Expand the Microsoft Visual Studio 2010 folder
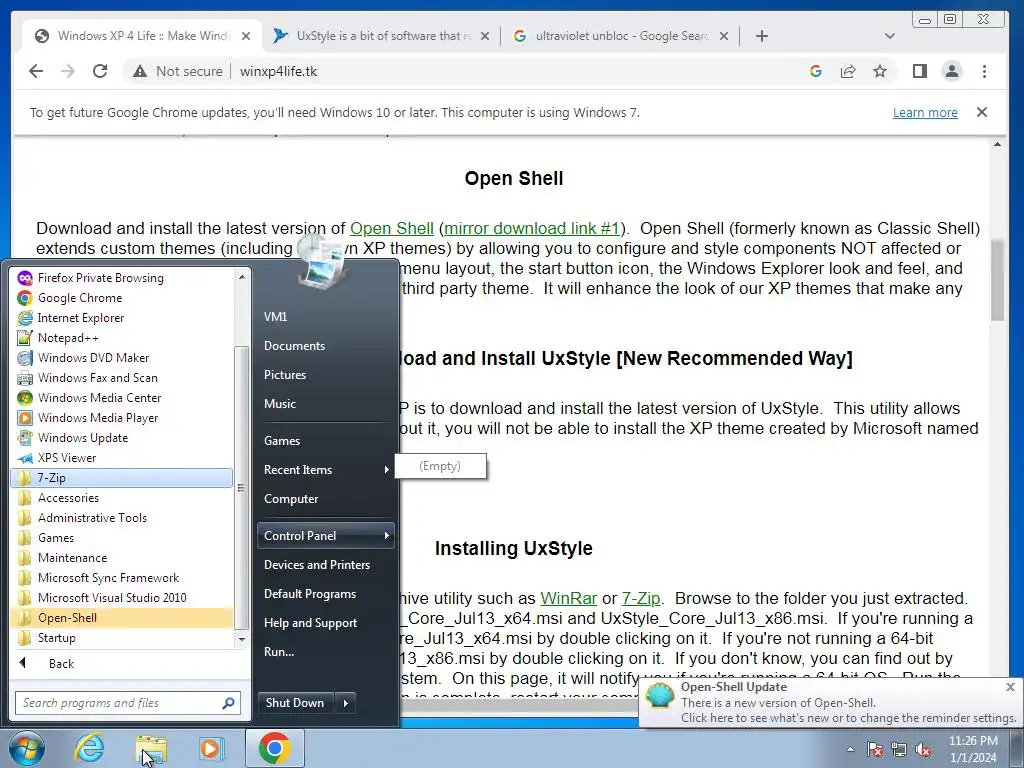1024x768 pixels. 122,598
